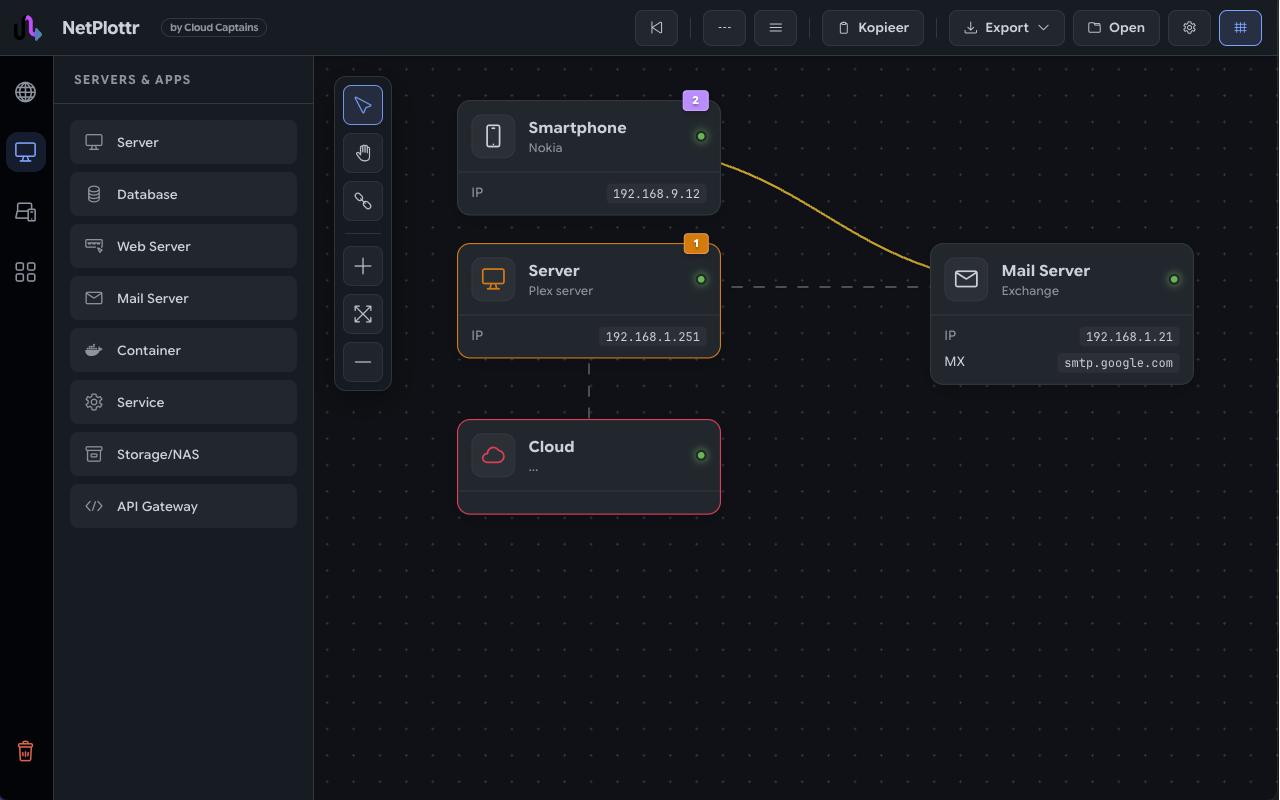The width and height of the screenshot is (1280, 800).
Task: Add a Service element
Action: point(183,402)
